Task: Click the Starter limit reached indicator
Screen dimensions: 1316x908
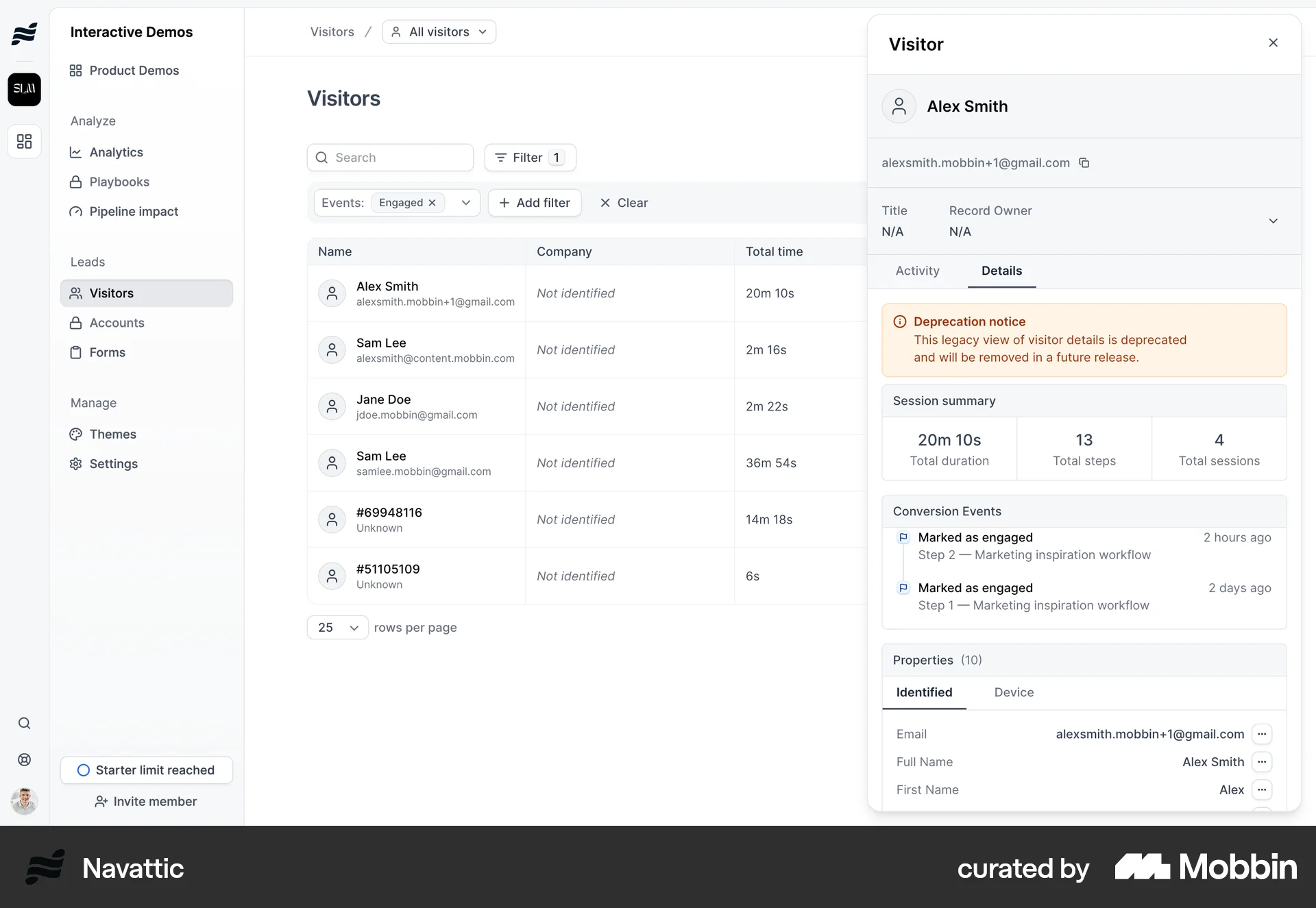Action: pos(146,770)
